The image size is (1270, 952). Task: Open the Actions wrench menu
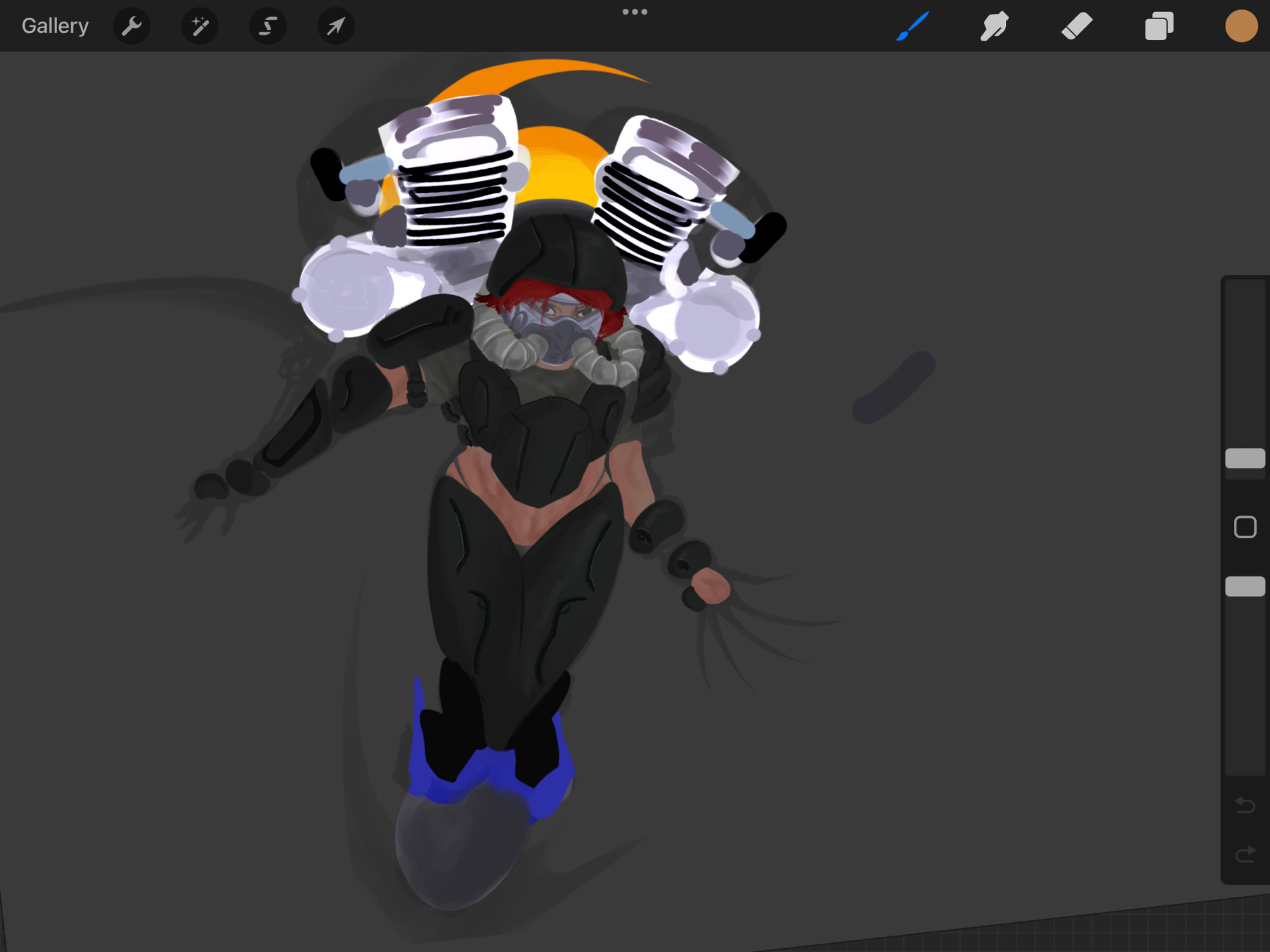[x=131, y=26]
